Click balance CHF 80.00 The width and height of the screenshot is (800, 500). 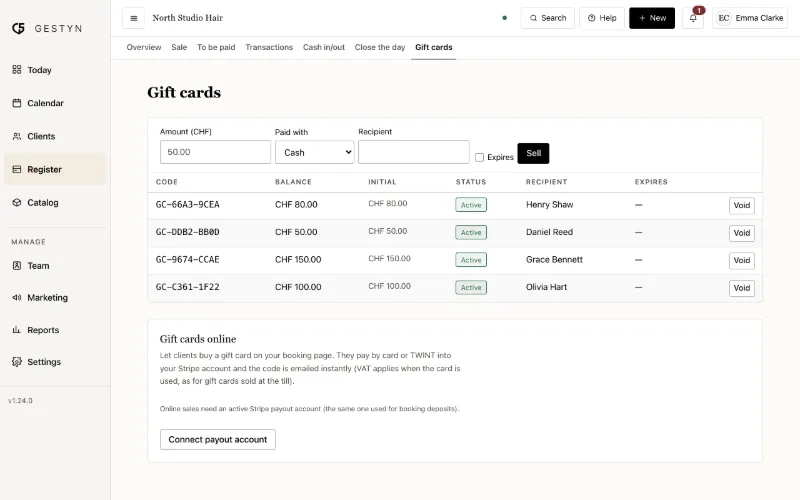296,205
